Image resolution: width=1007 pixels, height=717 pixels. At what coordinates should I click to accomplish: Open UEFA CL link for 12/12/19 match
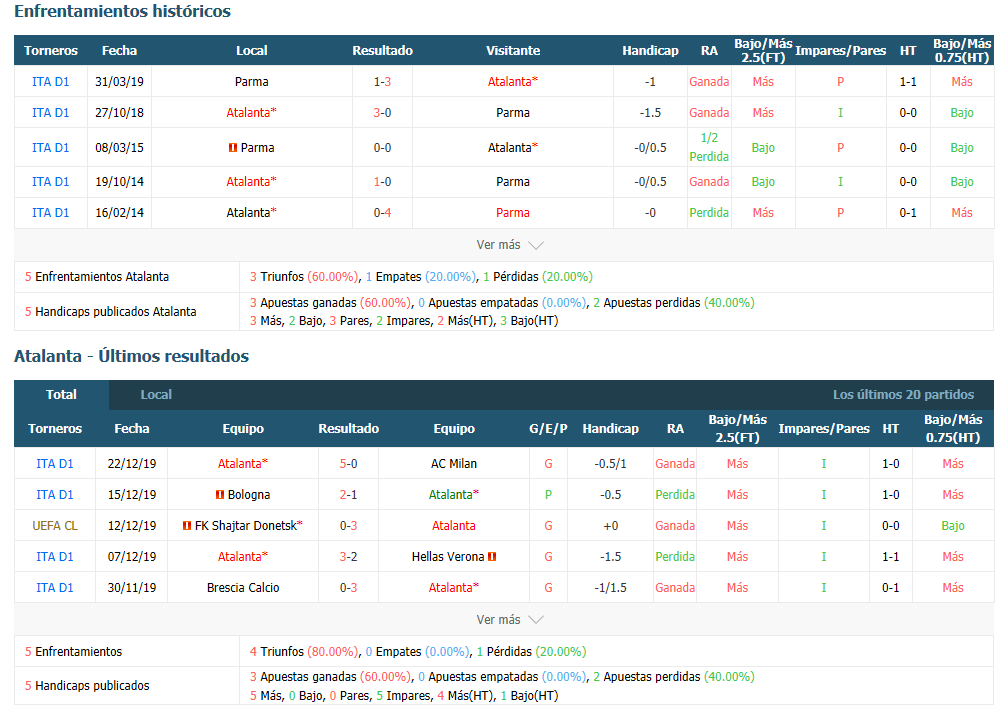pyautogui.click(x=55, y=526)
